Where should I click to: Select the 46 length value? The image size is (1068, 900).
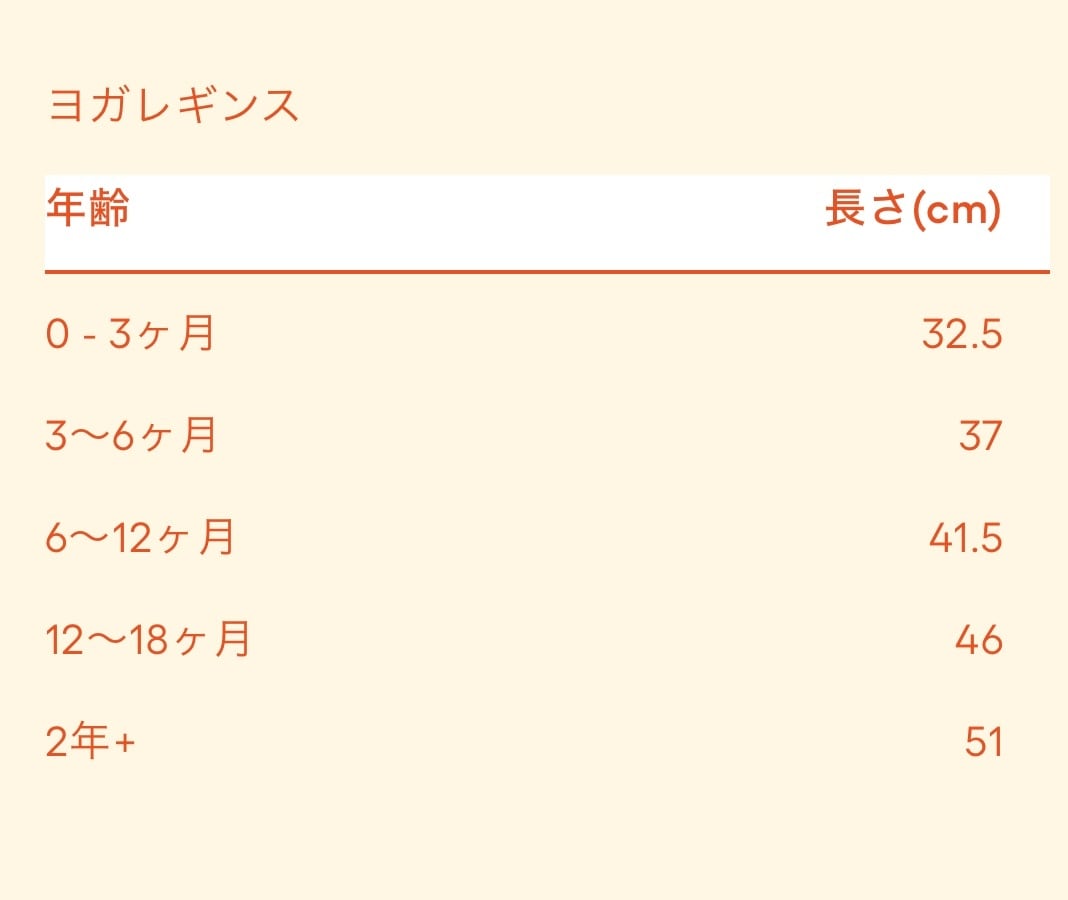[x=978, y=641]
